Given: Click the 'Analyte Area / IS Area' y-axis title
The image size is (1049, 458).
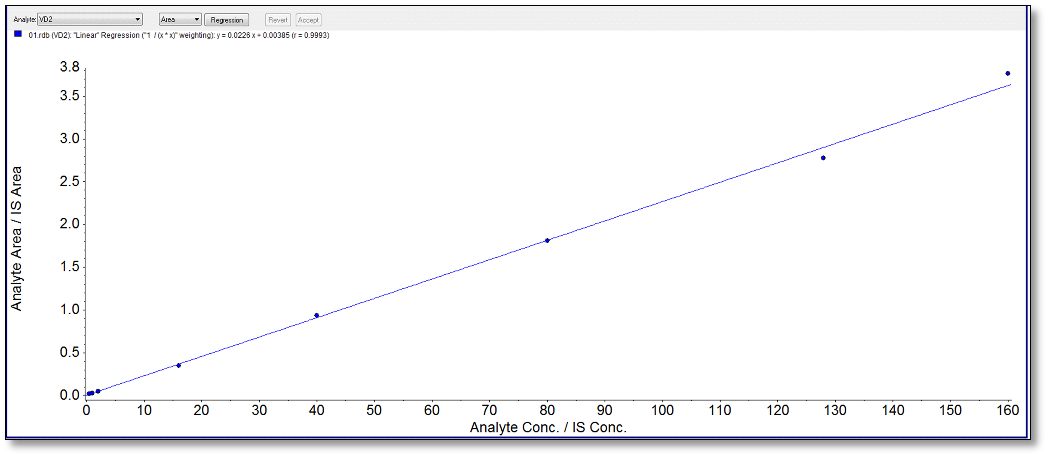Looking at the screenshot, I should point(17,237).
